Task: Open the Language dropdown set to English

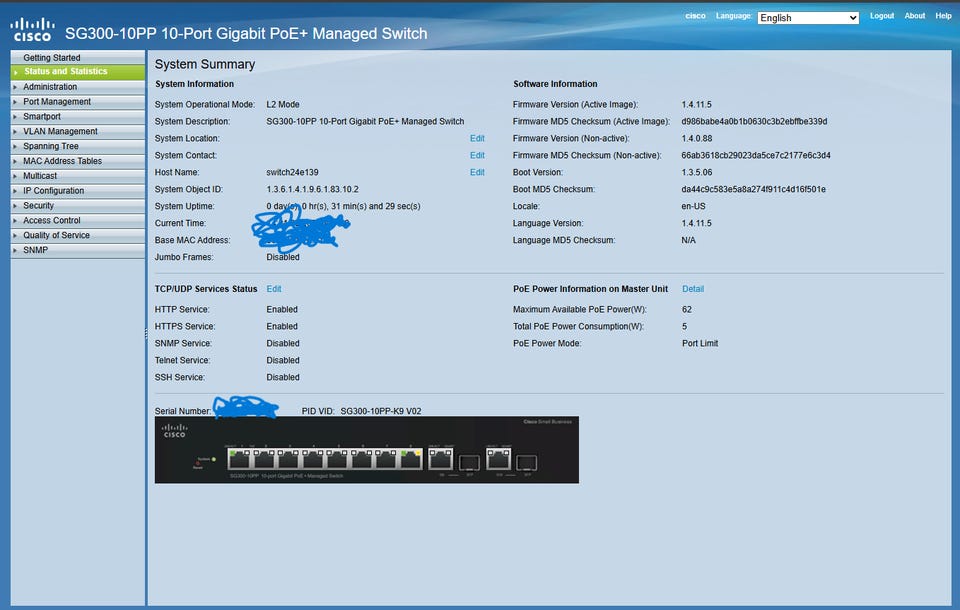Action: click(808, 18)
